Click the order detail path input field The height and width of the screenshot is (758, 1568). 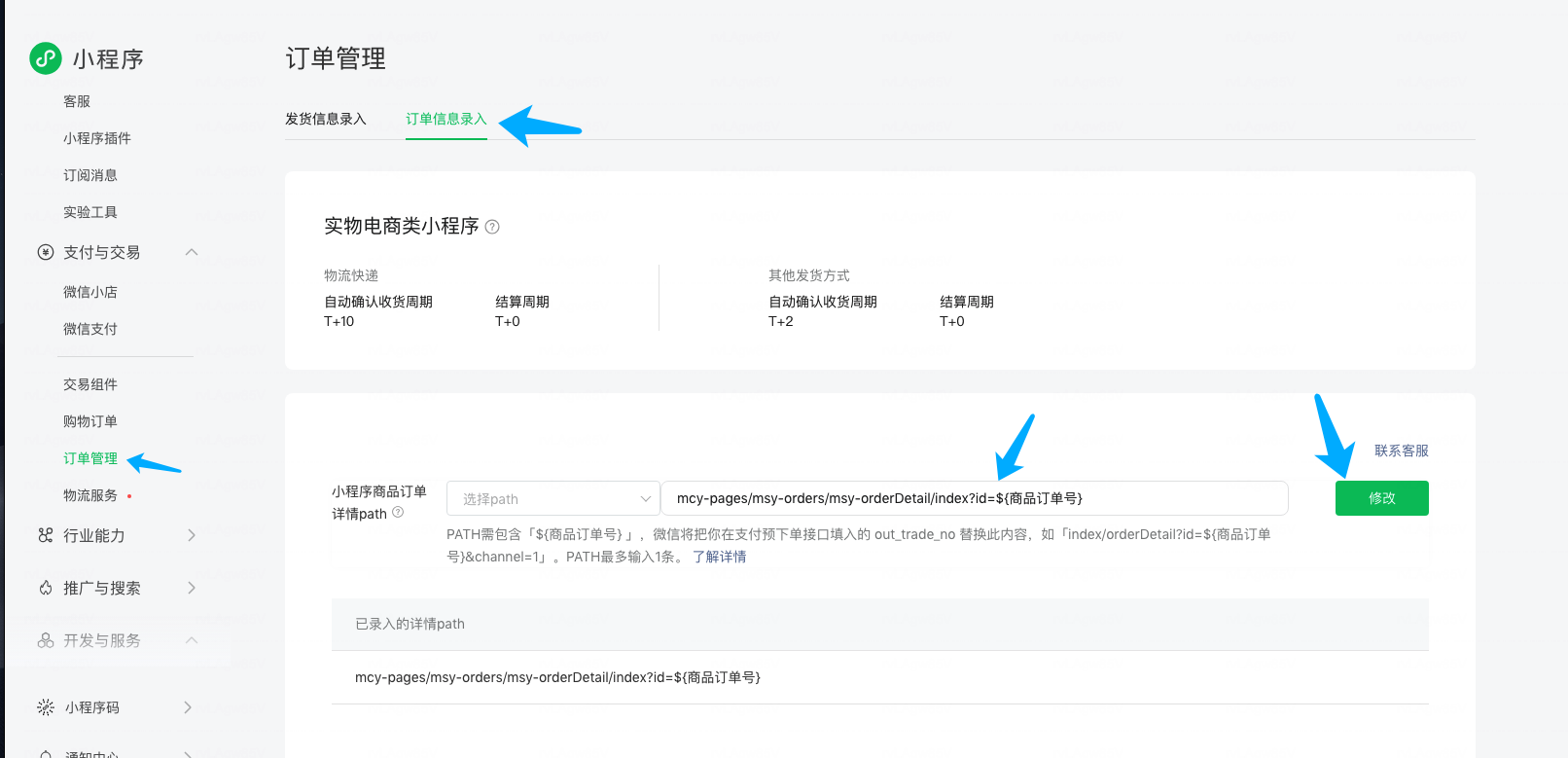click(973, 498)
